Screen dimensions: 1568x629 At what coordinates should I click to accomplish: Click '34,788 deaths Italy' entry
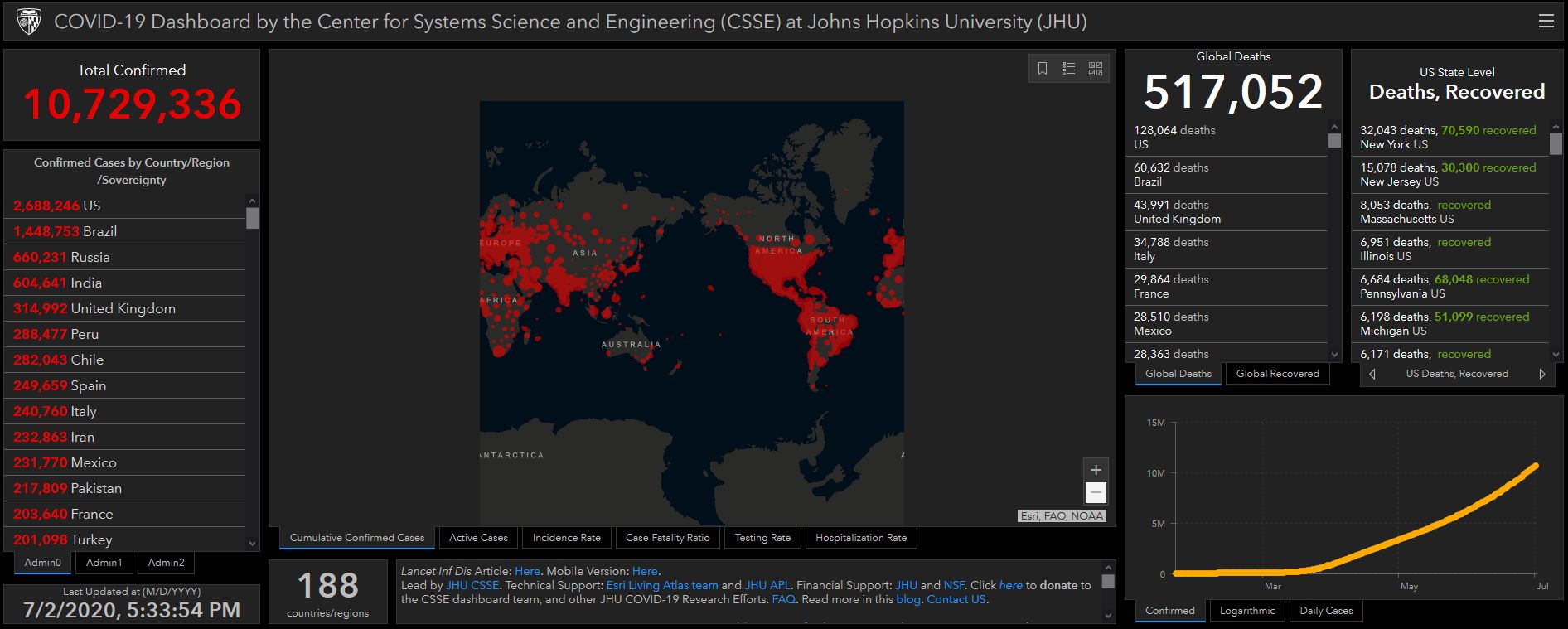(1227, 249)
